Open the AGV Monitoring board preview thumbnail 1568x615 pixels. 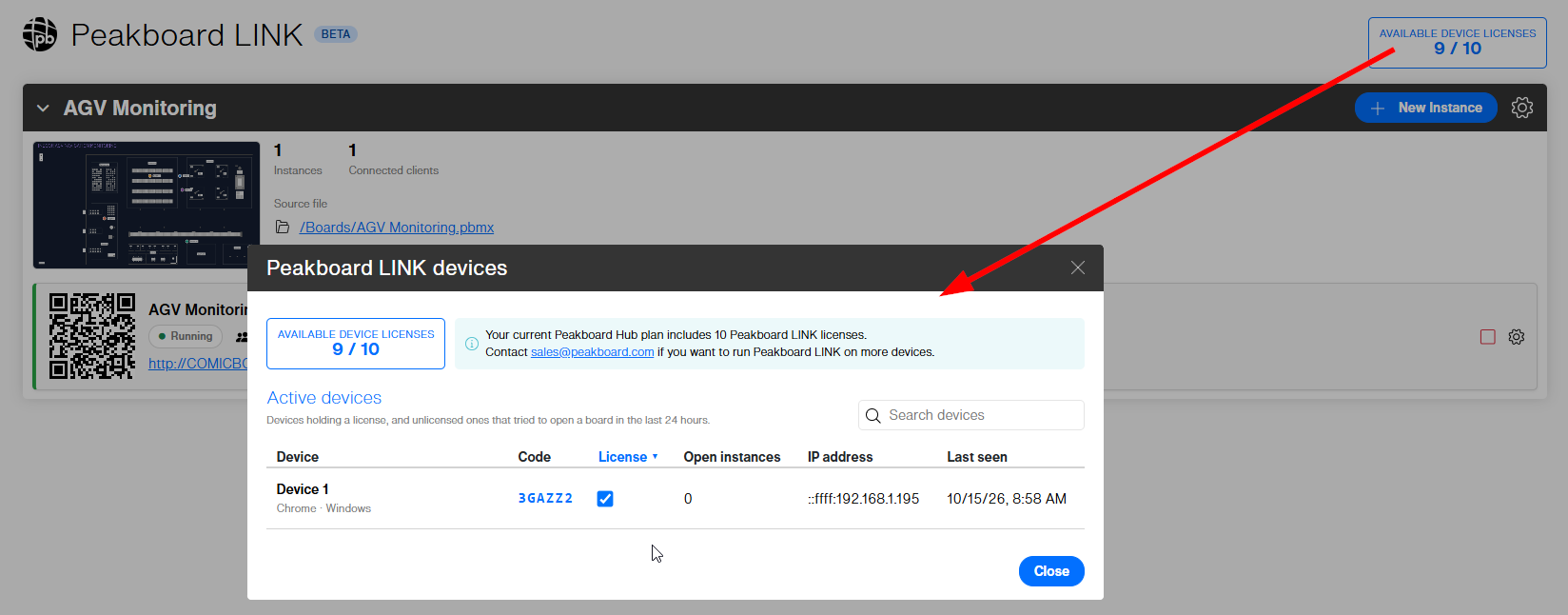[147, 205]
